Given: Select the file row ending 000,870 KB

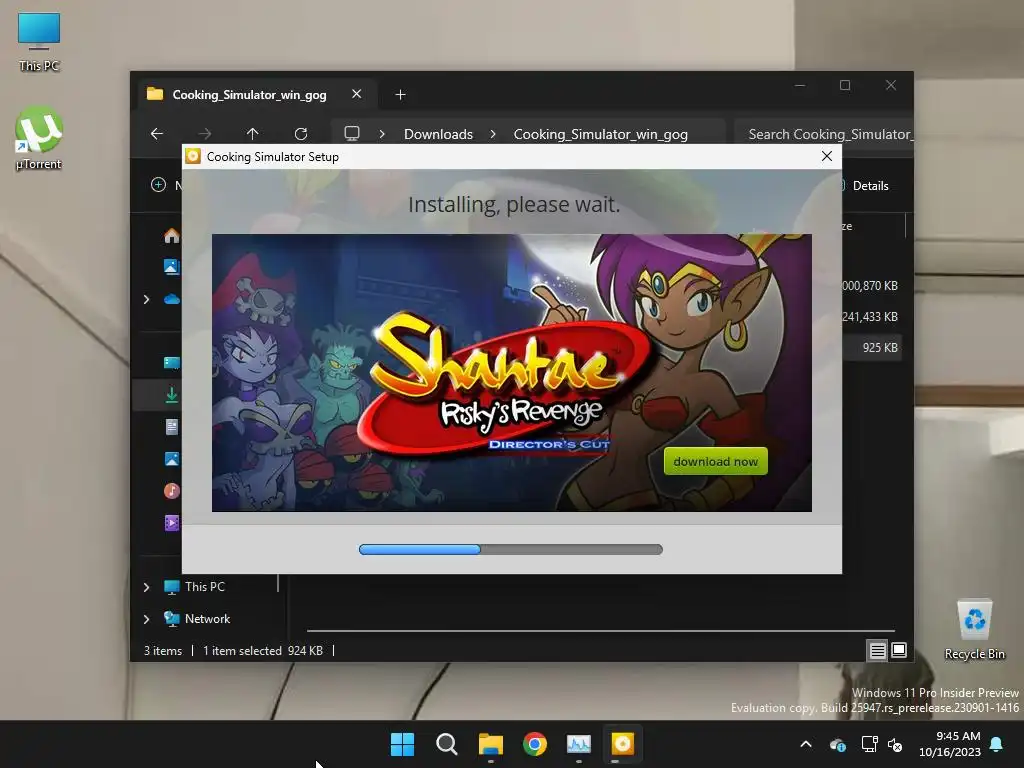Looking at the screenshot, I should (872, 285).
